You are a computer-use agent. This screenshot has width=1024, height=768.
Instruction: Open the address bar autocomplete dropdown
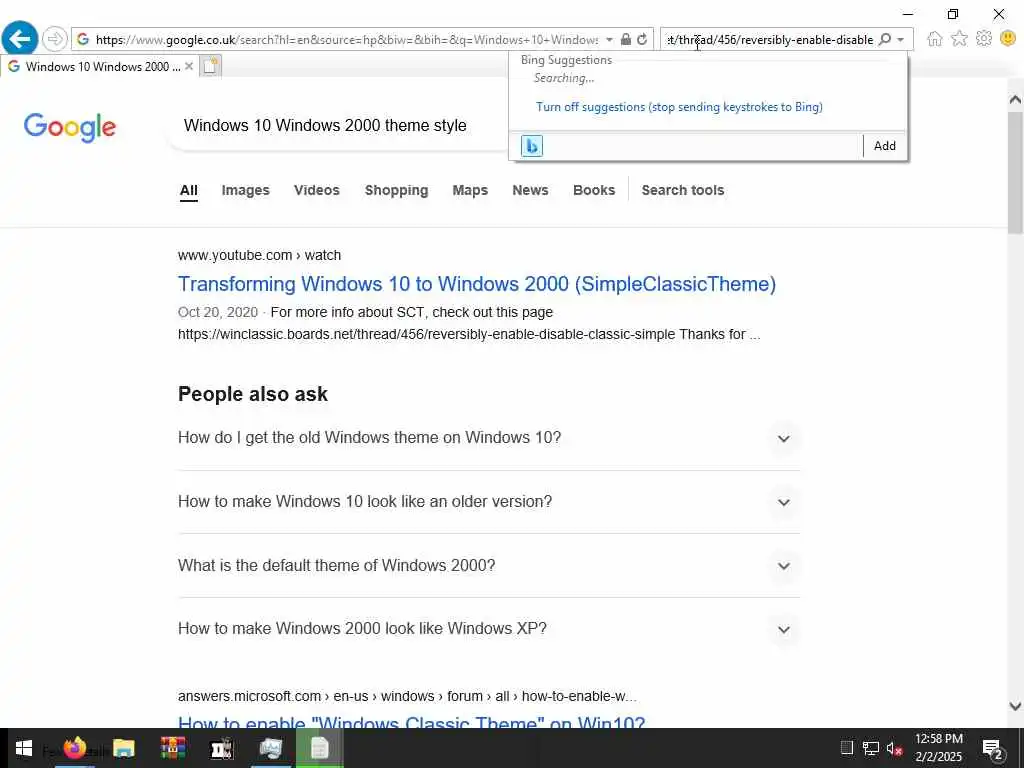click(609, 39)
